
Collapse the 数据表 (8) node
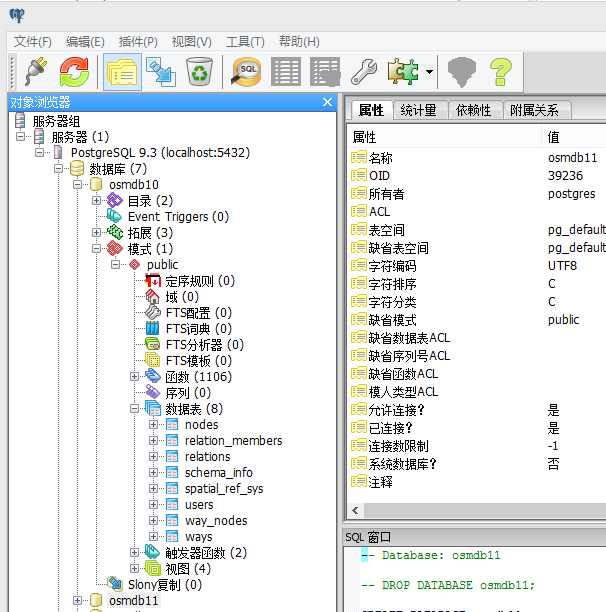[134, 409]
